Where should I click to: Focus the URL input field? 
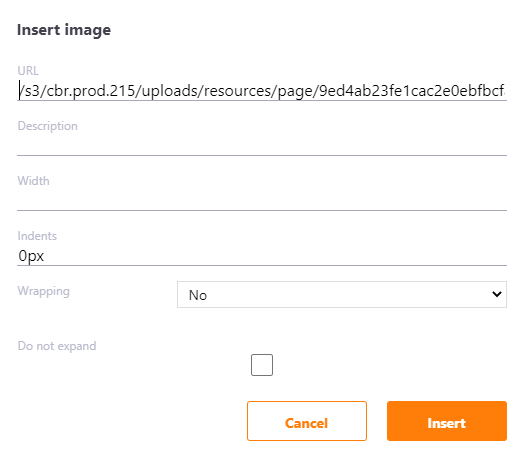click(x=262, y=91)
